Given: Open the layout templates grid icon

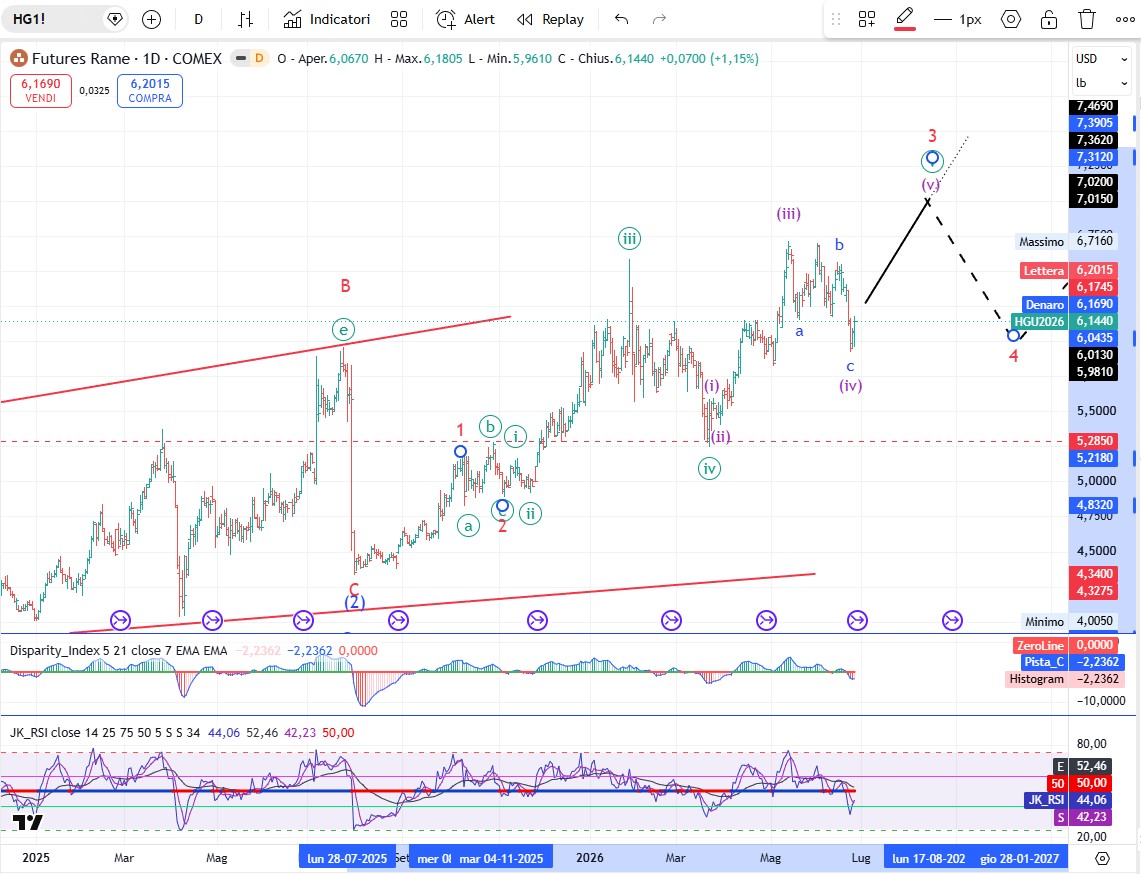Looking at the screenshot, I should point(399,20).
